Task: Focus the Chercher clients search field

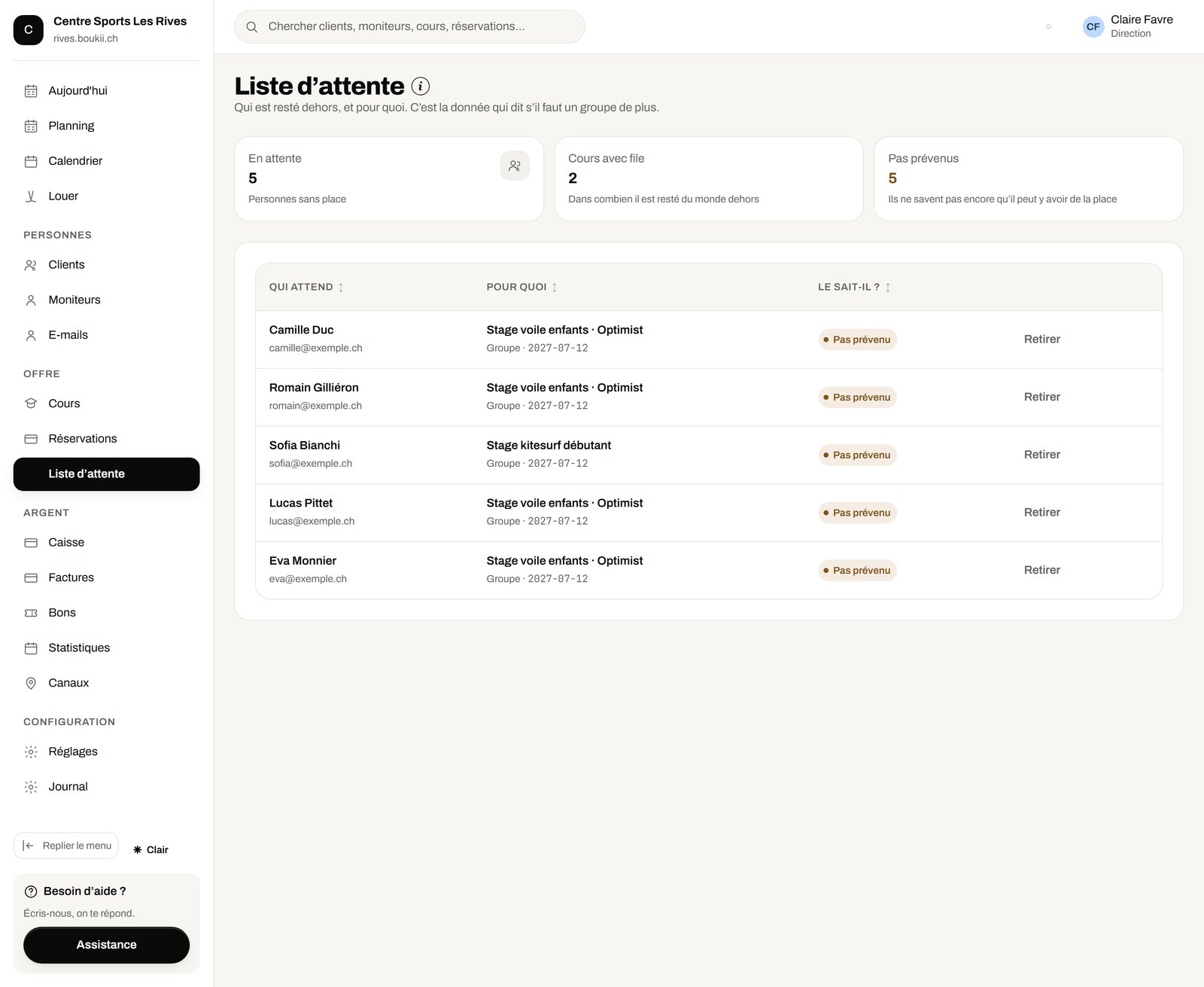Action: [x=409, y=27]
